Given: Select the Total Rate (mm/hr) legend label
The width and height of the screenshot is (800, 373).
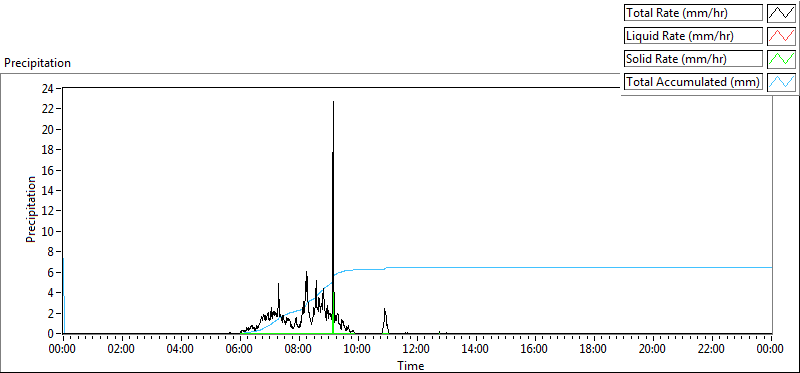Looking at the screenshot, I should [693, 13].
